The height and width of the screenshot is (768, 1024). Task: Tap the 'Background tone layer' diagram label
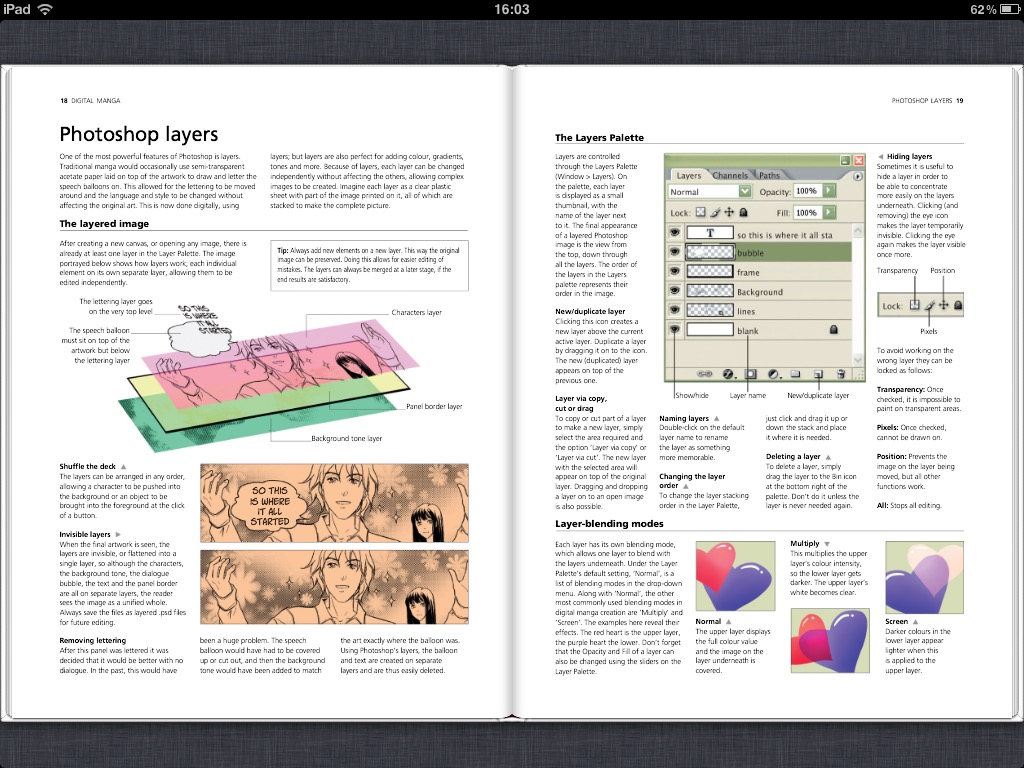pos(347,438)
